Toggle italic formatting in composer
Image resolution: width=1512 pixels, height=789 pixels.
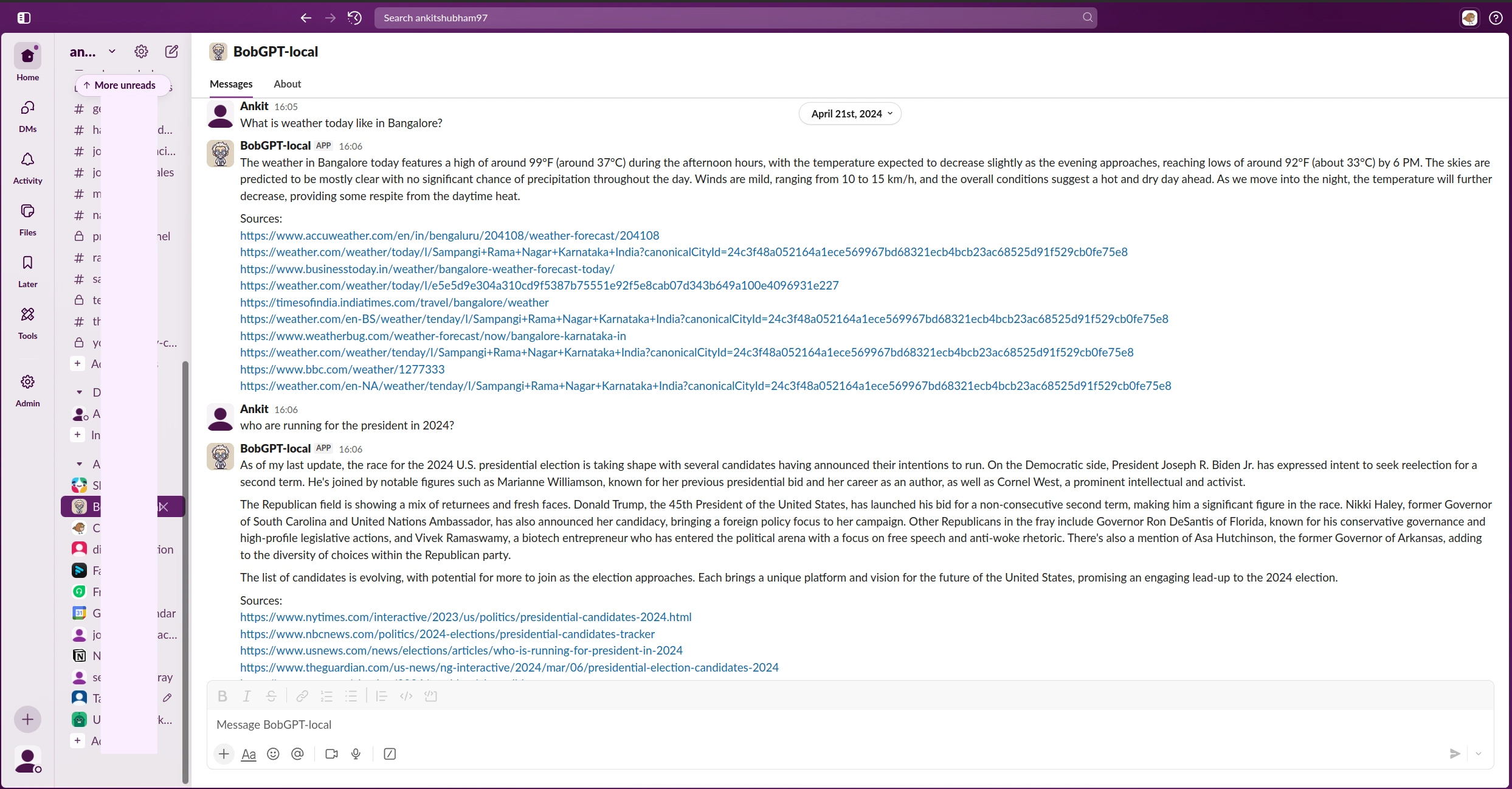click(247, 696)
